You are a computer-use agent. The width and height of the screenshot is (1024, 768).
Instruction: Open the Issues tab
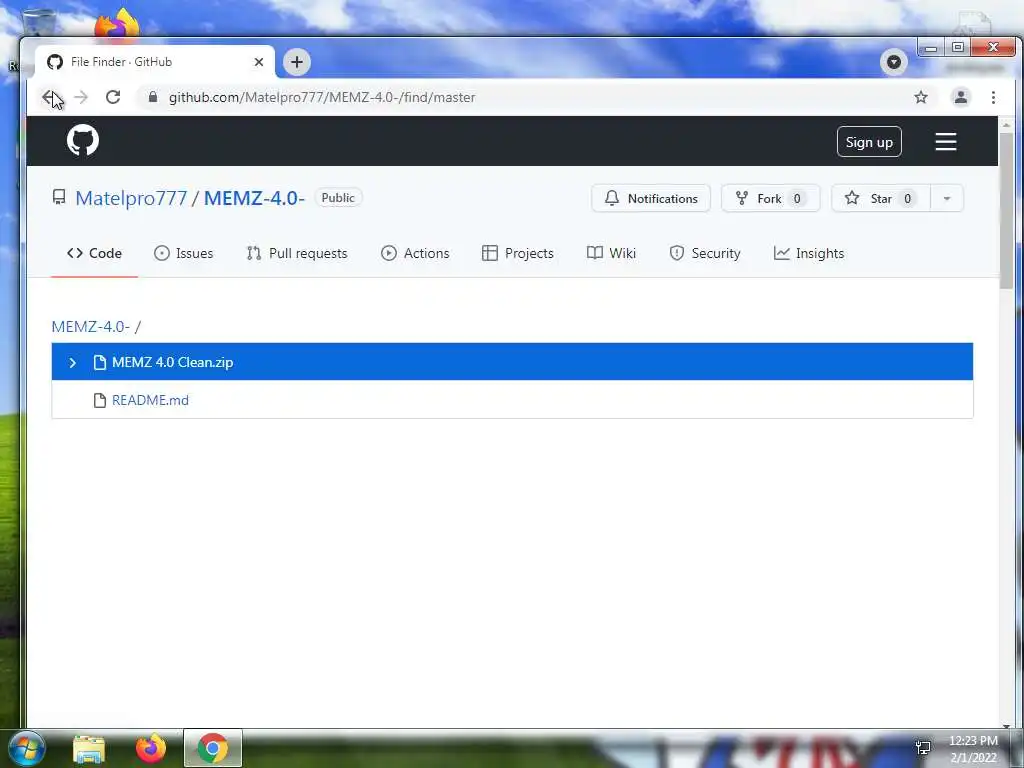pos(184,253)
